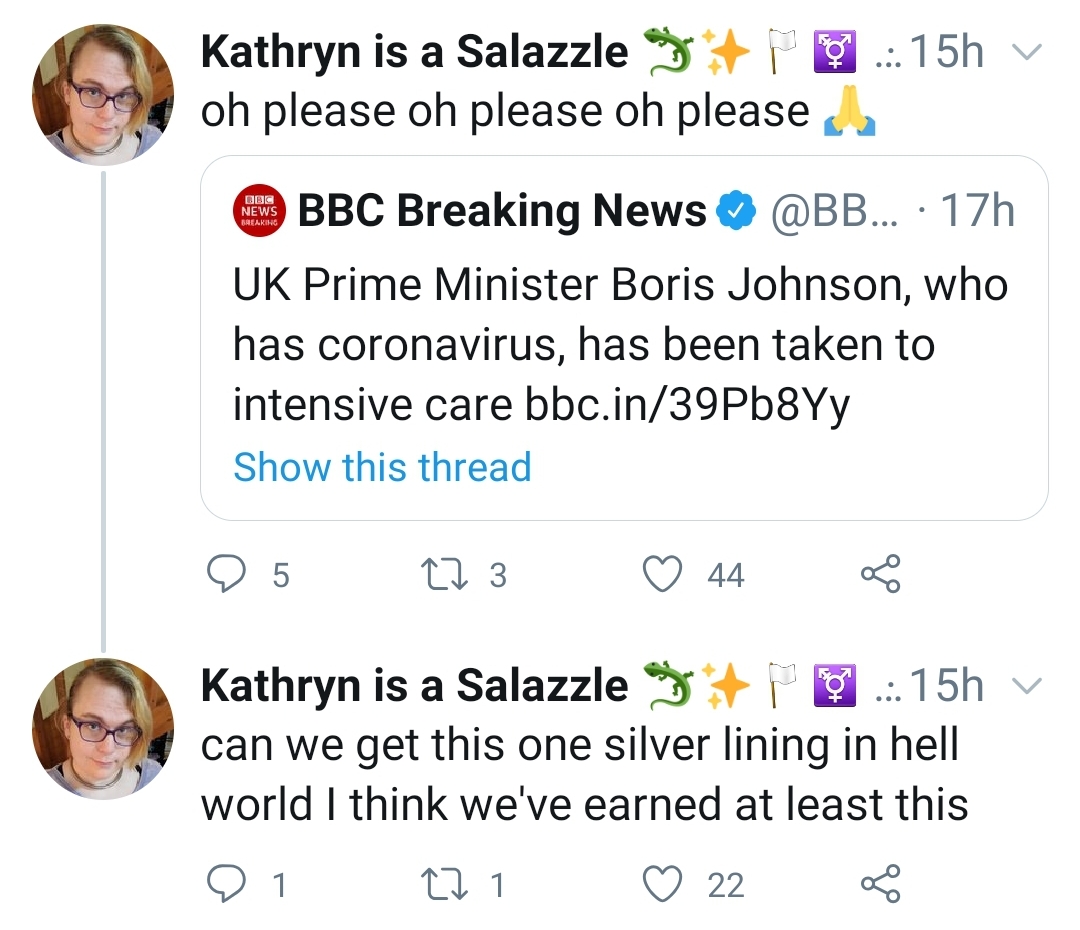
Task: Like the tweet with 22 likes
Action: click(x=662, y=884)
